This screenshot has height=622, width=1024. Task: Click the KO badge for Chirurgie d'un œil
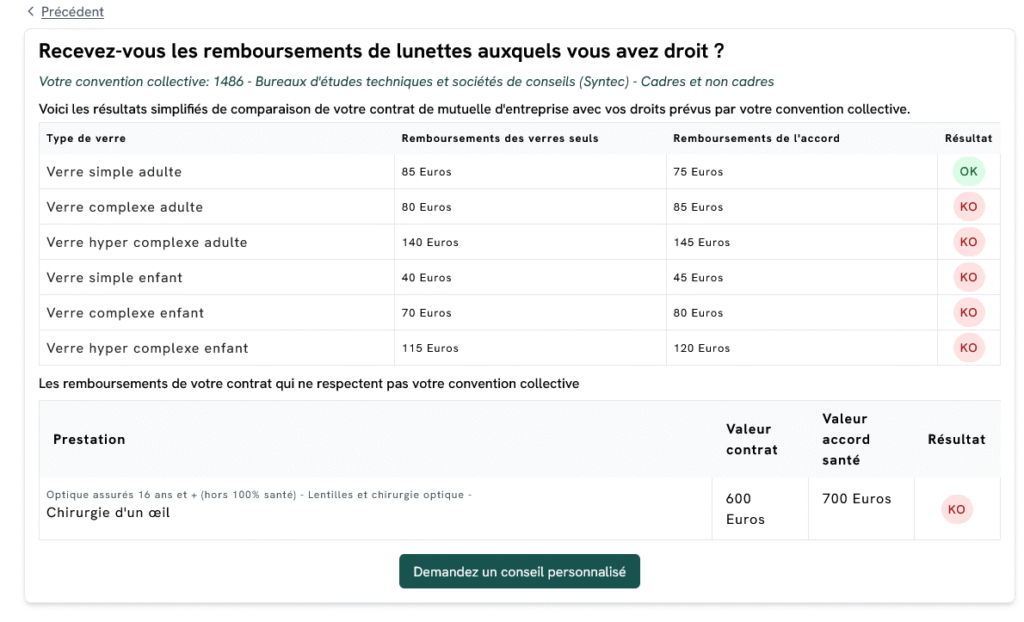pos(956,509)
